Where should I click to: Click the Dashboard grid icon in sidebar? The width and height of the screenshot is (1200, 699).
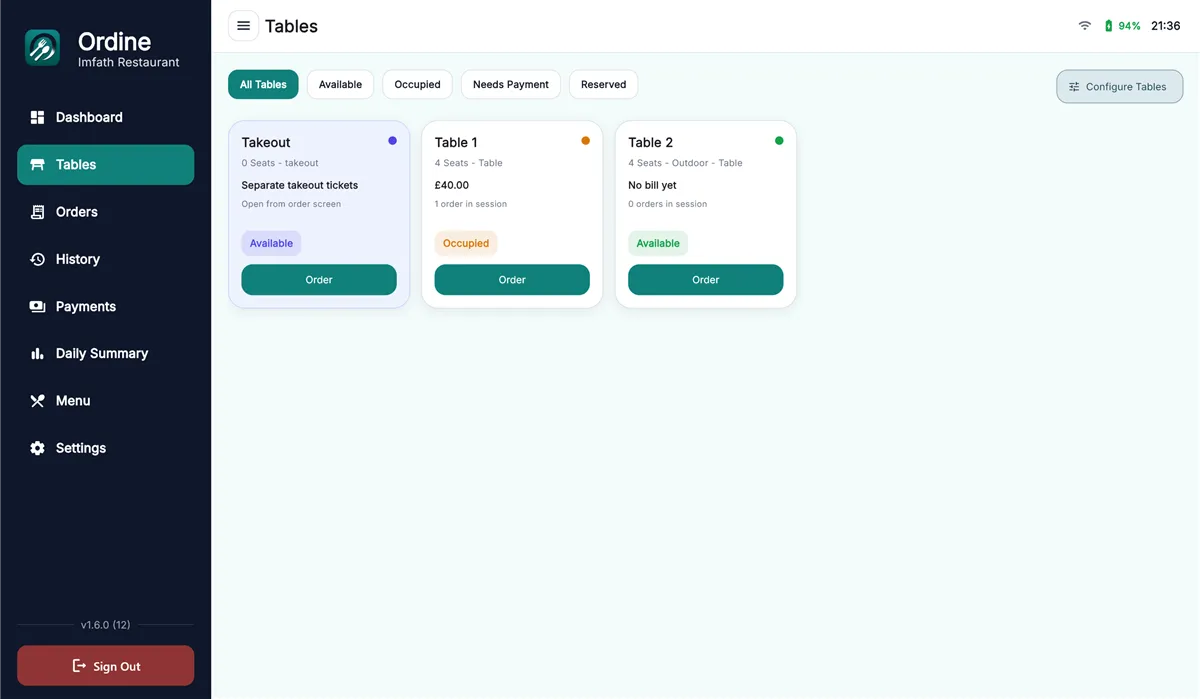click(37, 117)
